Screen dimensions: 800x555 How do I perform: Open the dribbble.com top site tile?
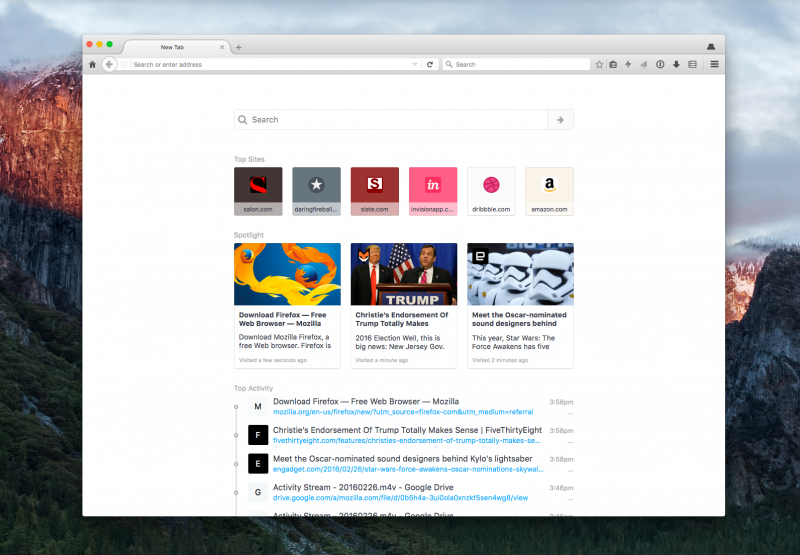(x=491, y=191)
